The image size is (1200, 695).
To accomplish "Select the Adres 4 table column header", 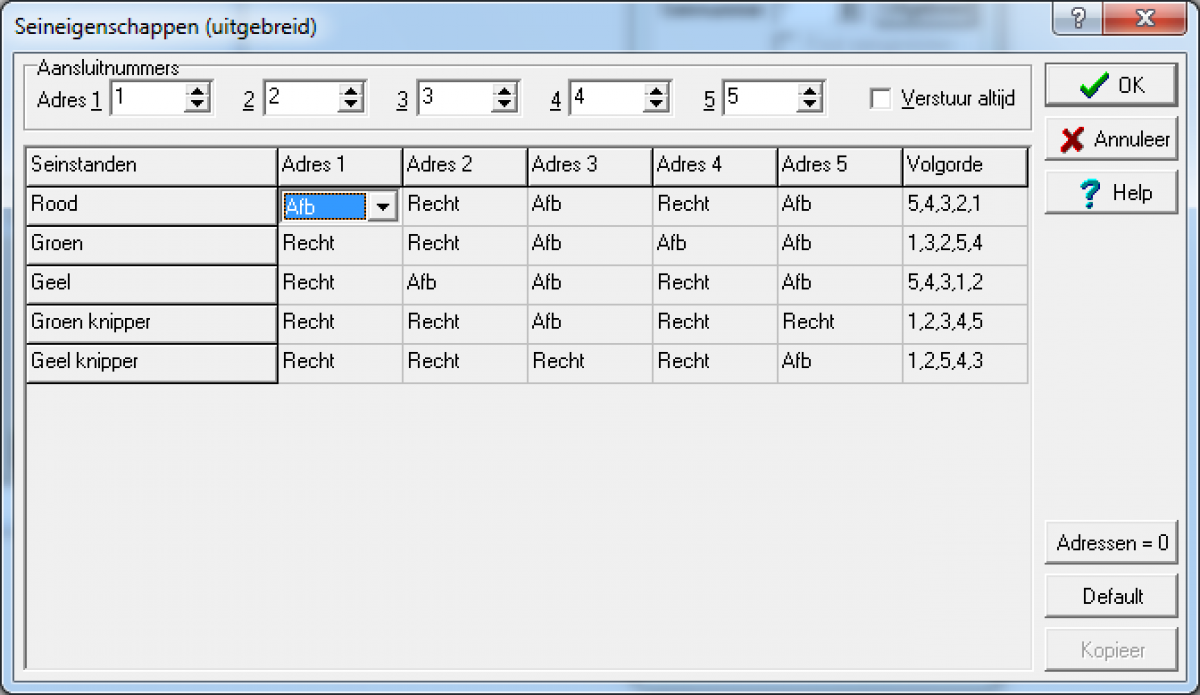I will click(715, 166).
